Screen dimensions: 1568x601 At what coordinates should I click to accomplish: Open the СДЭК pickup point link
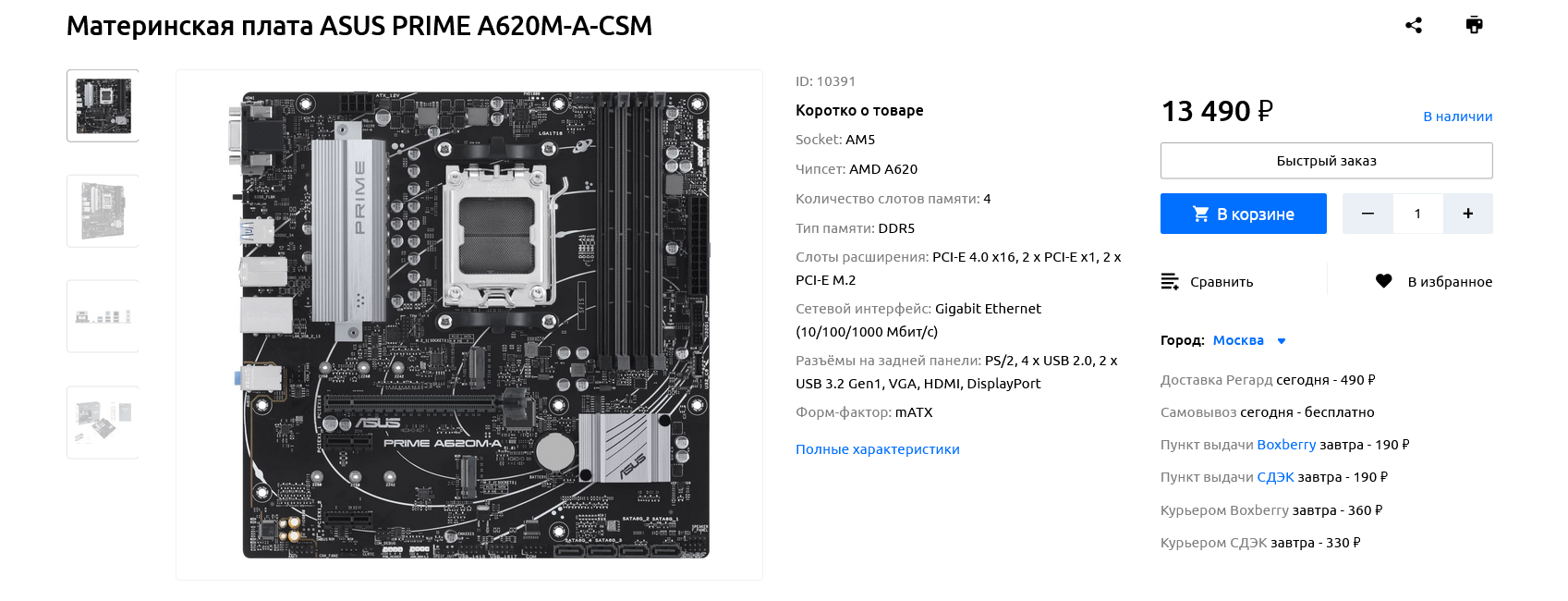[1275, 477]
